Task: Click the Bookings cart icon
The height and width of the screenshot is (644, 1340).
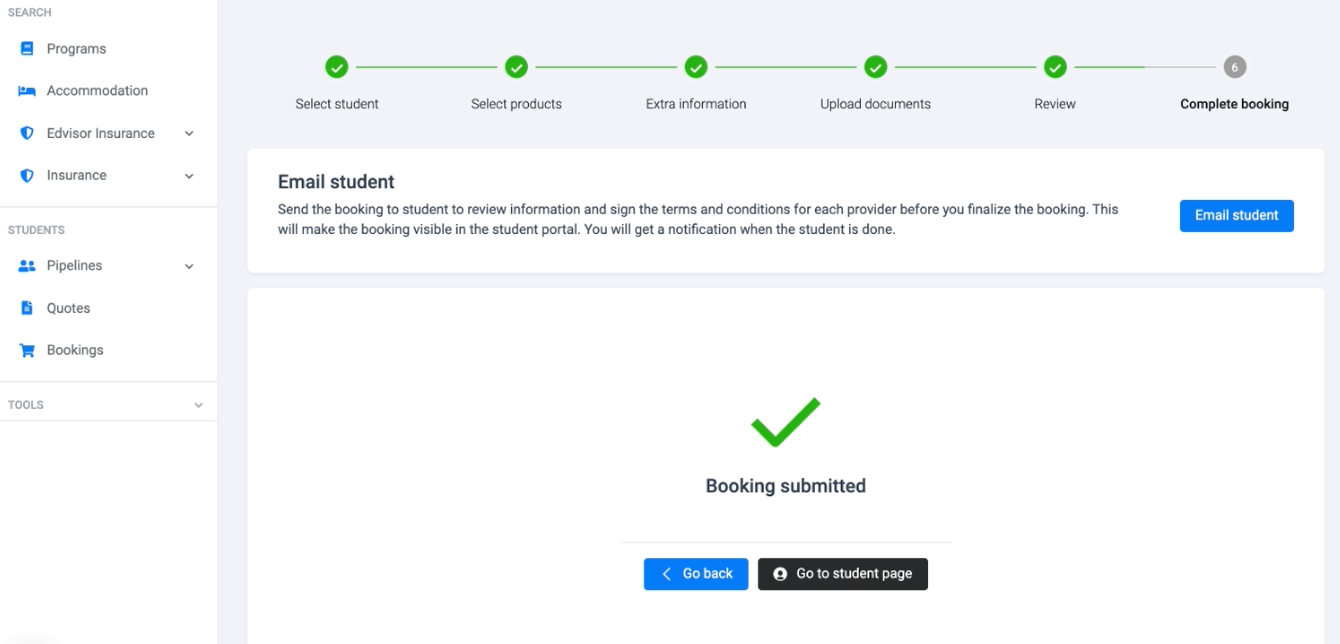Action: (x=27, y=350)
